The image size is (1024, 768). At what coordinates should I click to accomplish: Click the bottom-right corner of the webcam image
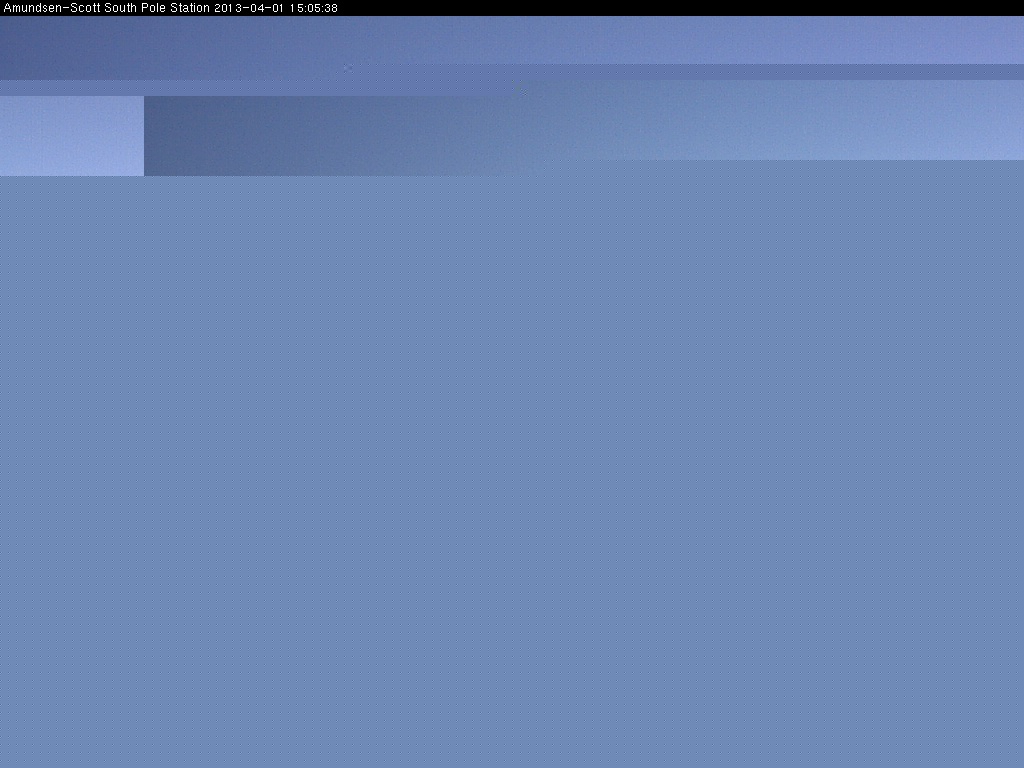[x=1019, y=763]
